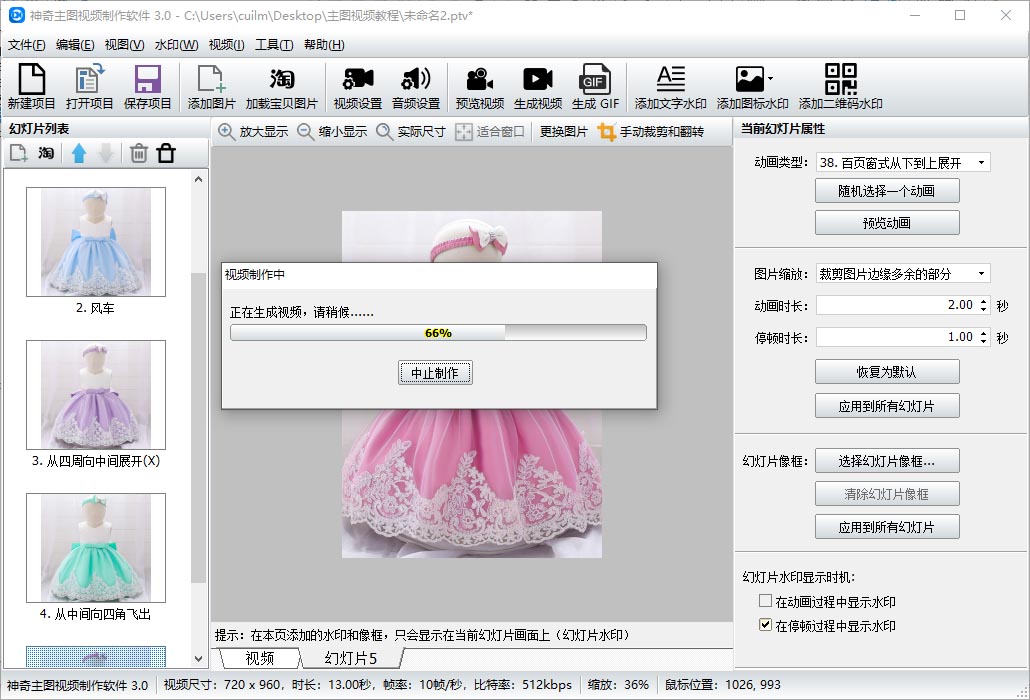Click 随机选择一个动画 button
Viewport: 1030px width, 700px height.
pos(887,191)
